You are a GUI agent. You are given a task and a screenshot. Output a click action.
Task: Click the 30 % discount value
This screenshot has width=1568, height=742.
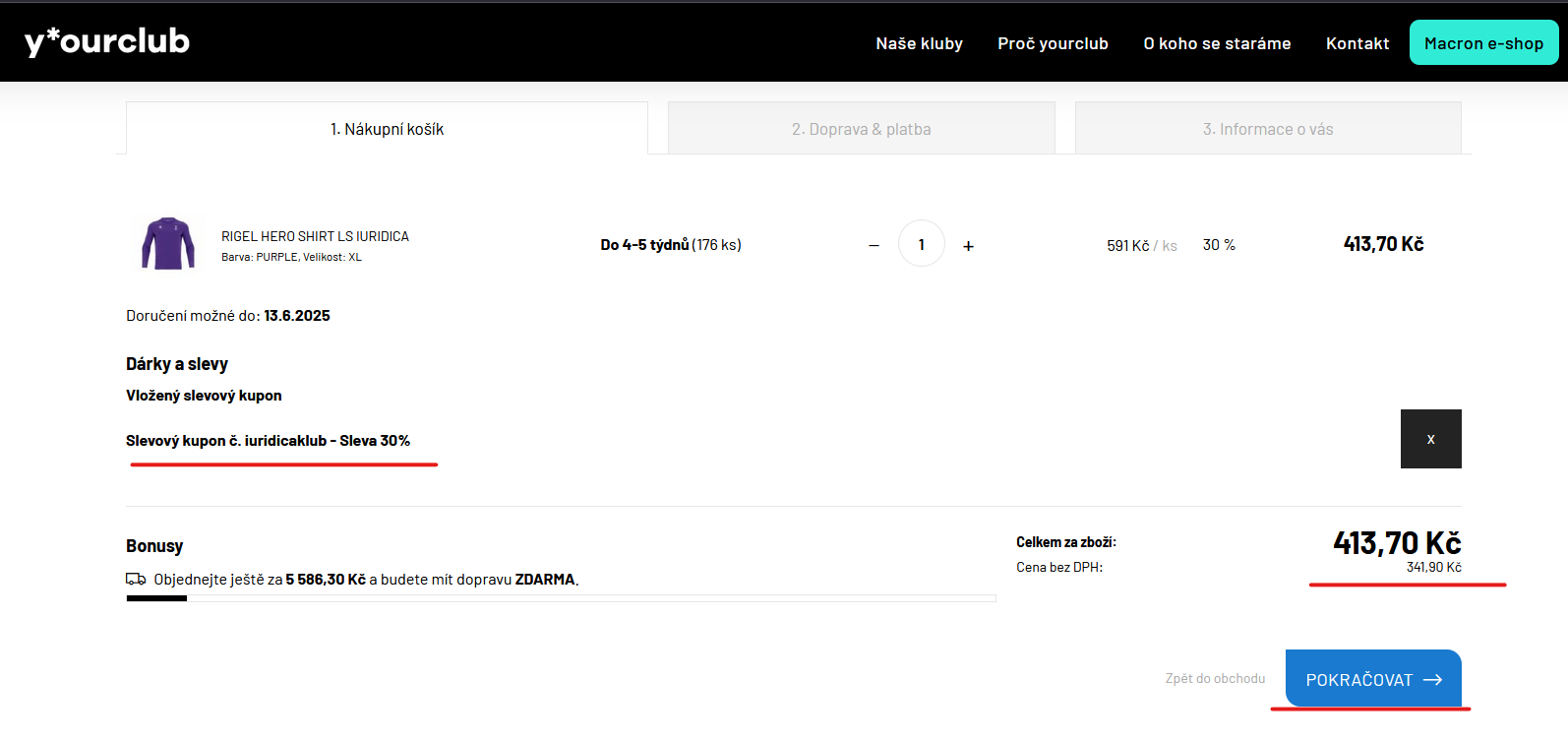(x=1219, y=245)
